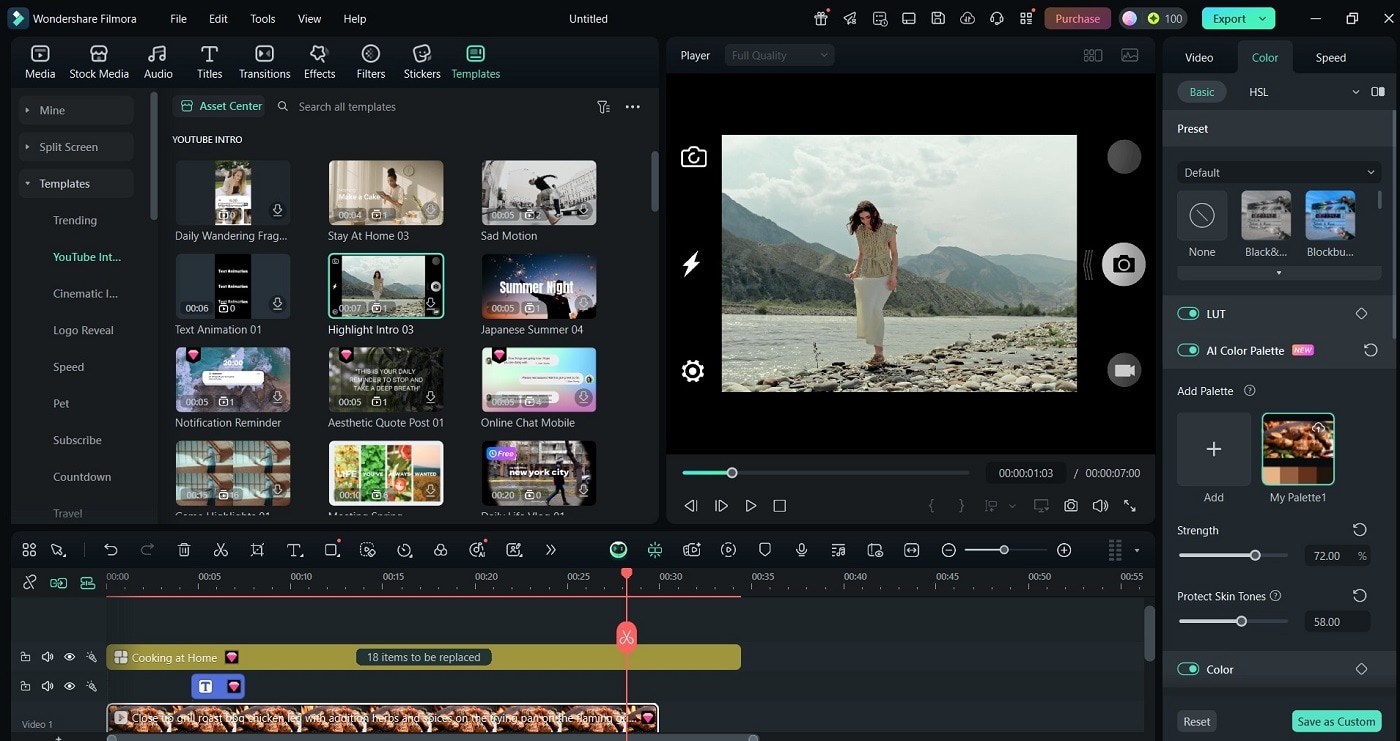The width and height of the screenshot is (1400, 741).
Task: Expand more presets with the down arrow
Action: (1278, 273)
